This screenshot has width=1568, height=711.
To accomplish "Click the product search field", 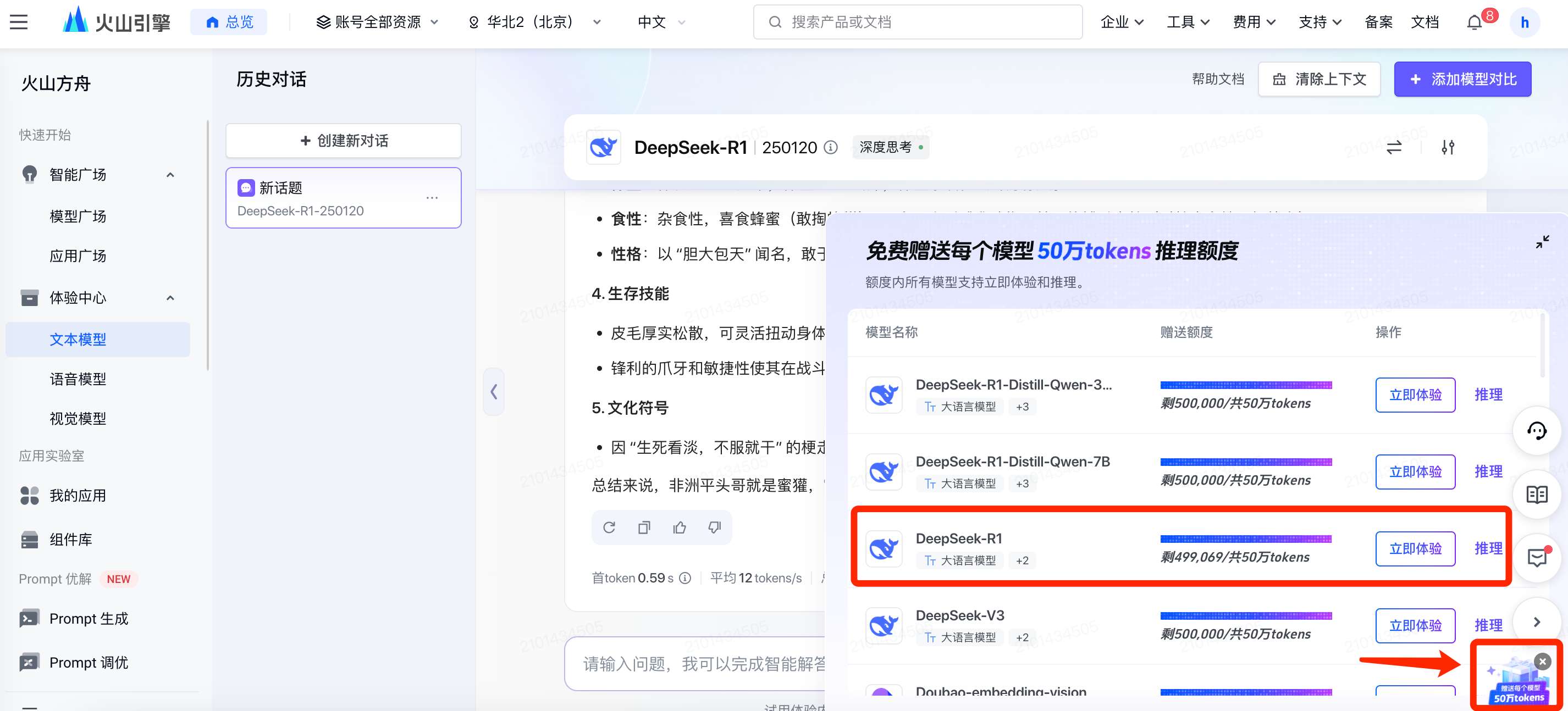I will (x=917, y=23).
